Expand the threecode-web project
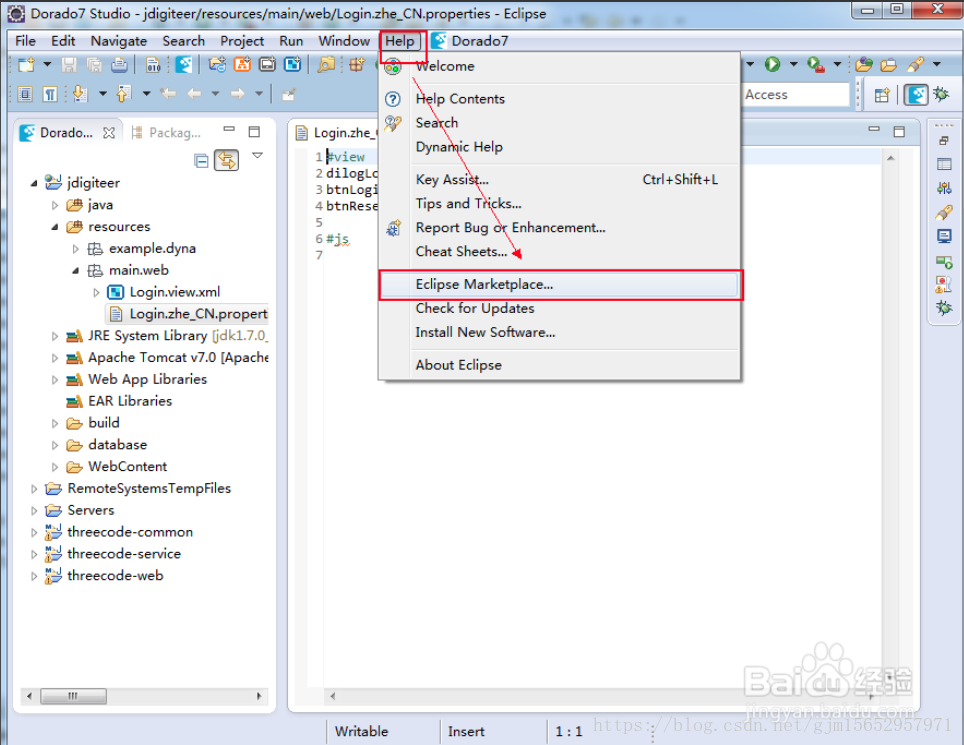The height and width of the screenshot is (745, 964). (x=34, y=576)
